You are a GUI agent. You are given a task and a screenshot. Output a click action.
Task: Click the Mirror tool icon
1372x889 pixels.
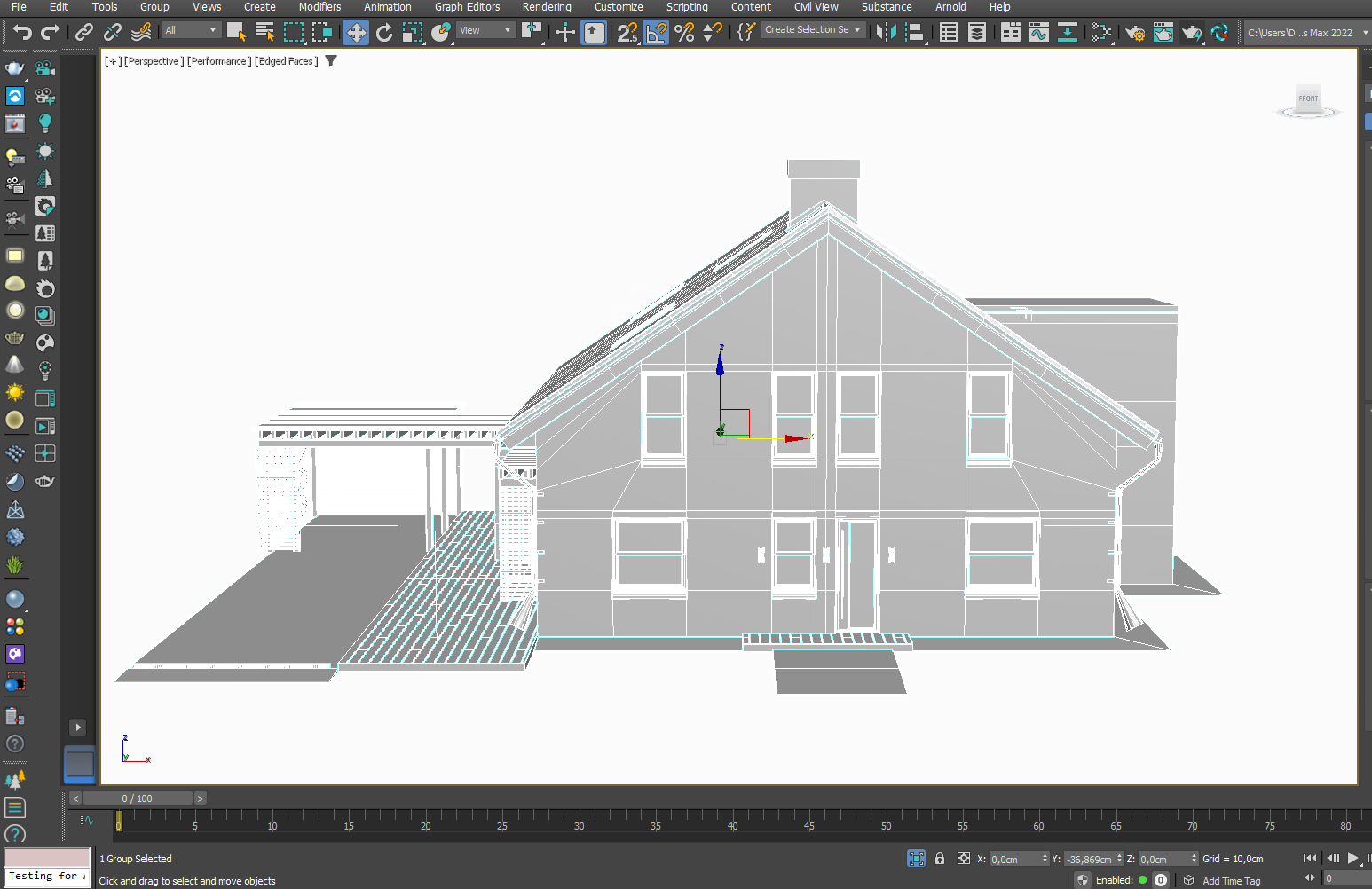pos(885,33)
